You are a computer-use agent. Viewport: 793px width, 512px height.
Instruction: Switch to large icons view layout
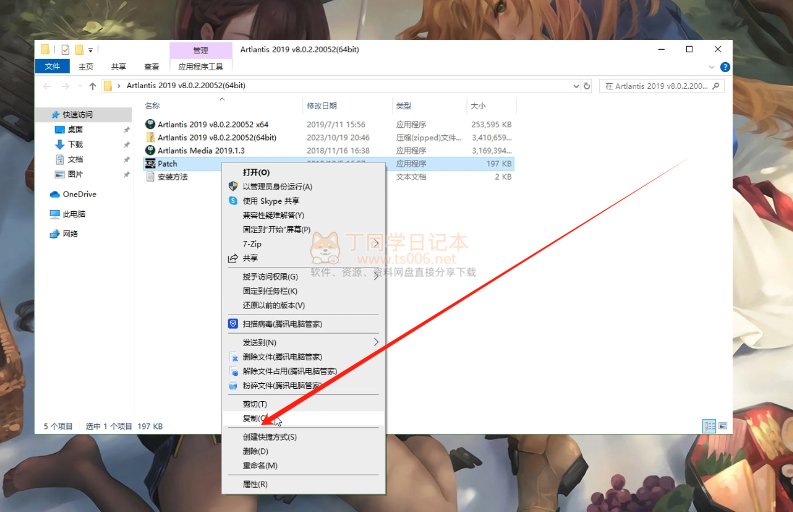click(723, 426)
